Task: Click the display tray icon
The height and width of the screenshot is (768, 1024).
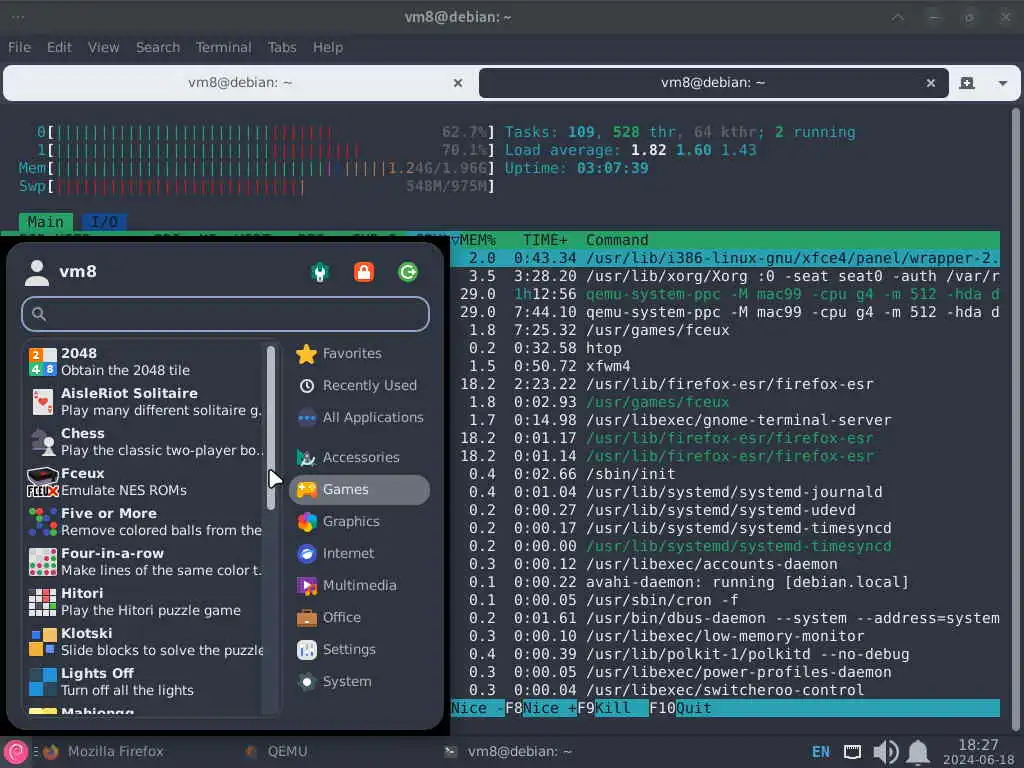Action: click(852, 752)
